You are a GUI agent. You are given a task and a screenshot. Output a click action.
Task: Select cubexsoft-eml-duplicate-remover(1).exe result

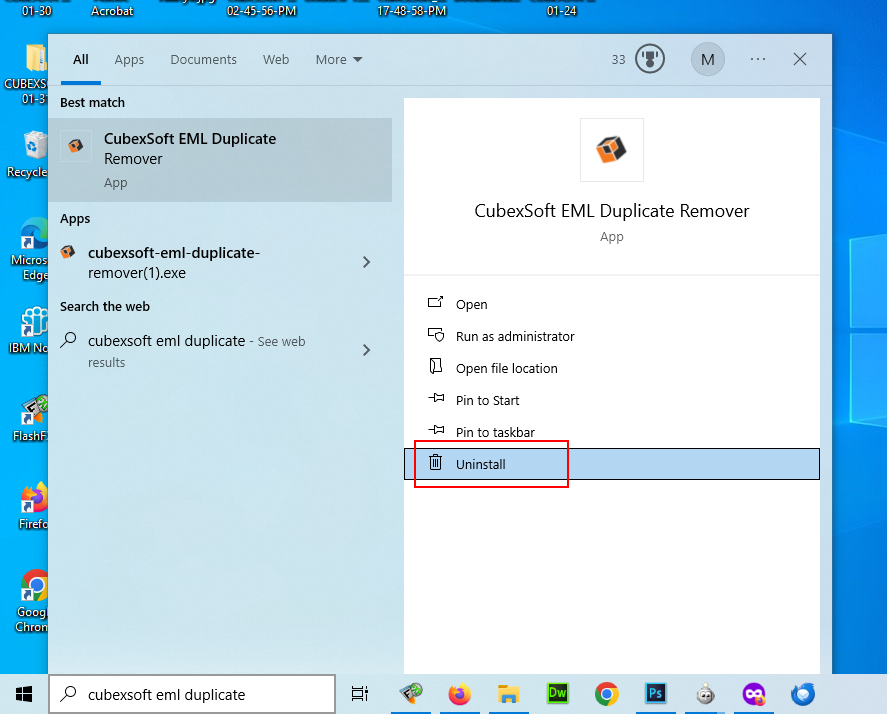tap(220, 263)
